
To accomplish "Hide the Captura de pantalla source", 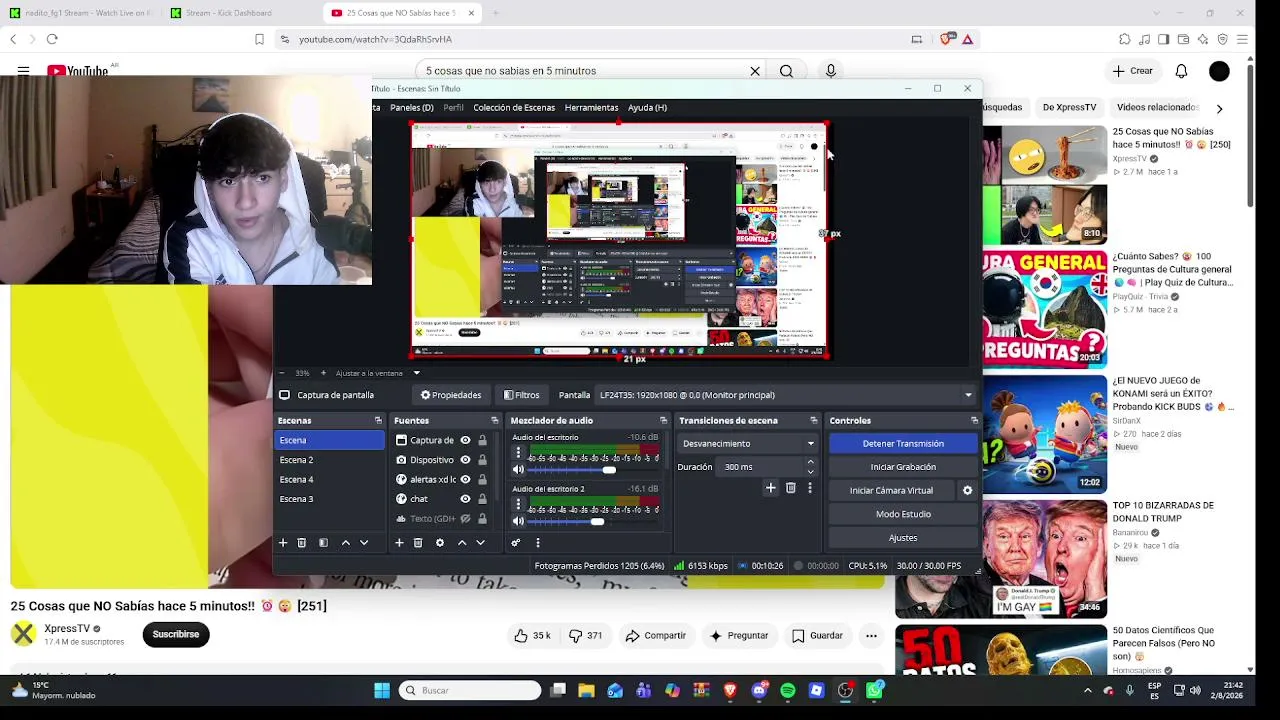I will pos(465,440).
